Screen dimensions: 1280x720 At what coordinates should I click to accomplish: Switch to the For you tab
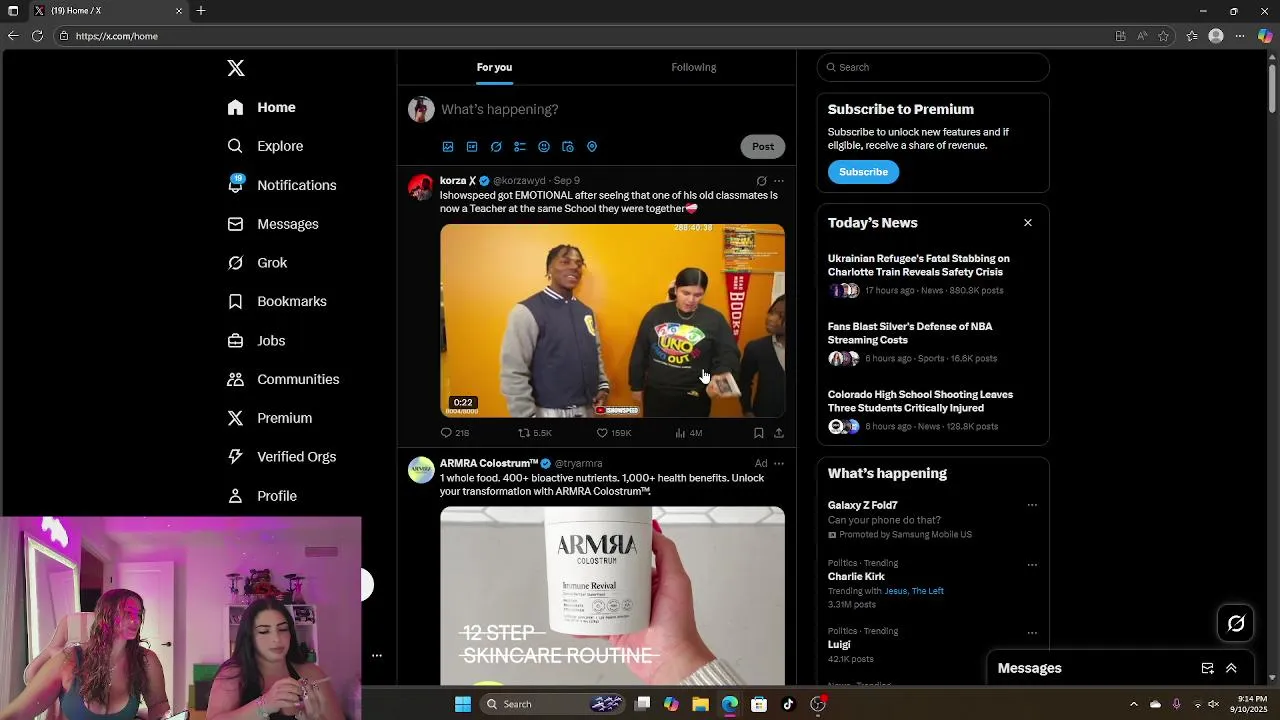click(494, 67)
